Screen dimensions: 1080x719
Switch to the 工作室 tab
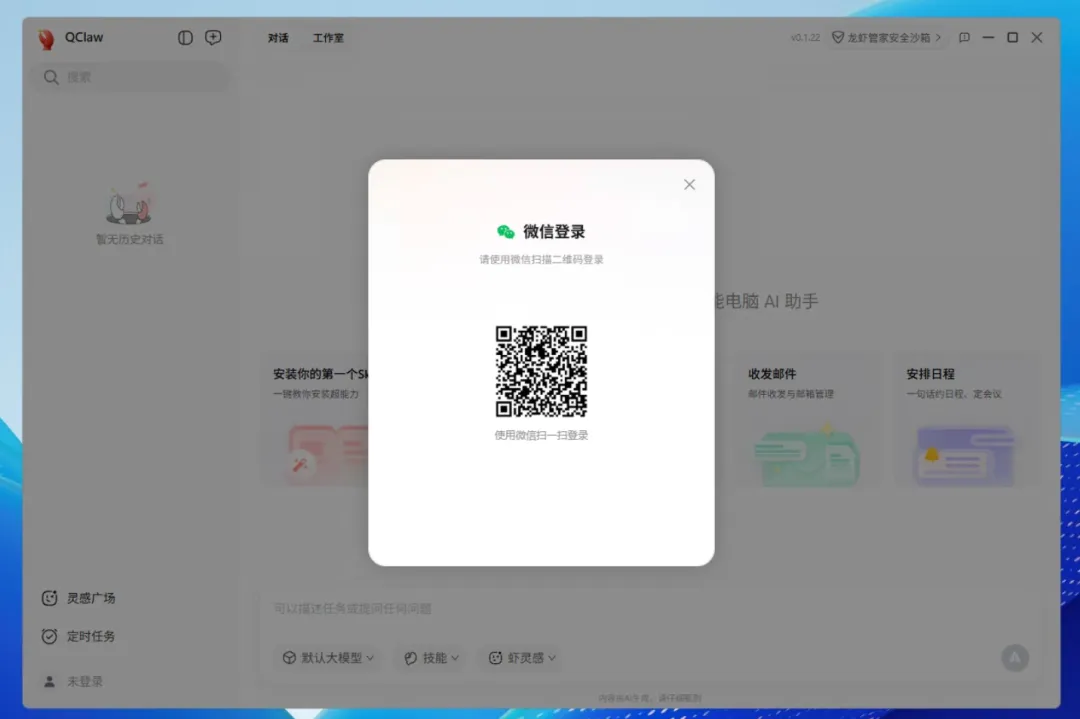pos(329,38)
